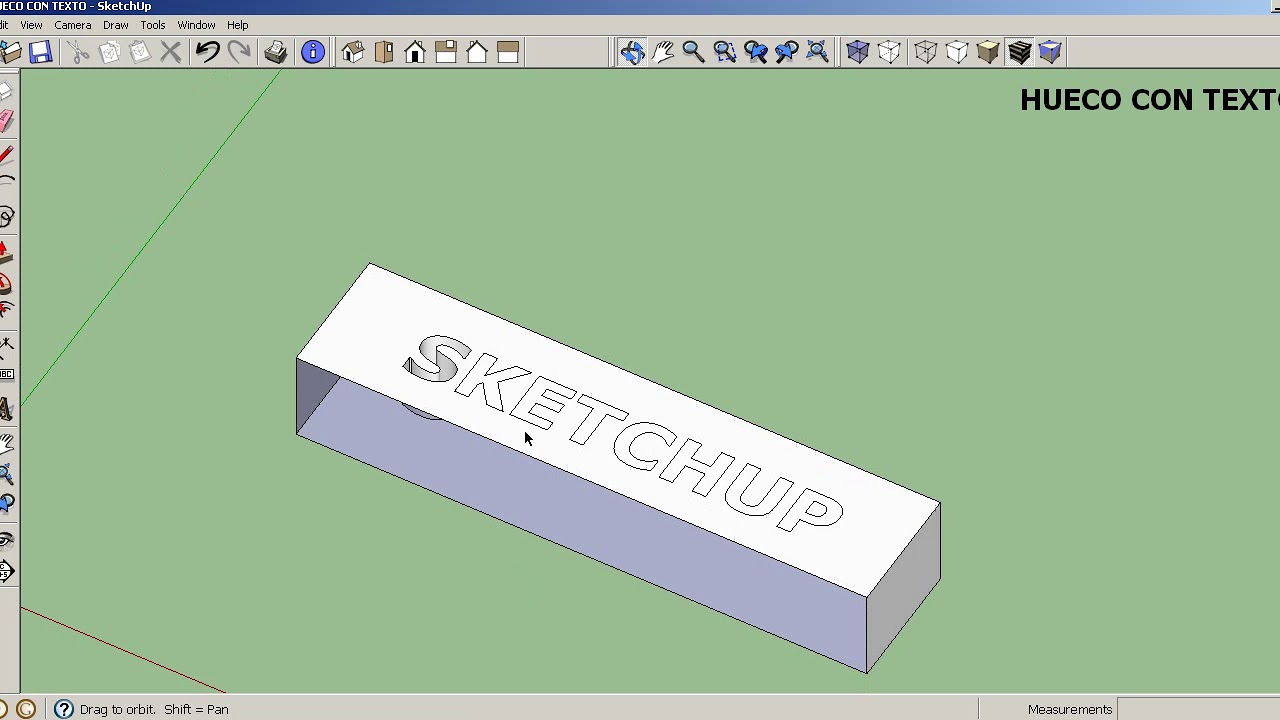Select the Eraser tool in side toolbar

(6, 121)
